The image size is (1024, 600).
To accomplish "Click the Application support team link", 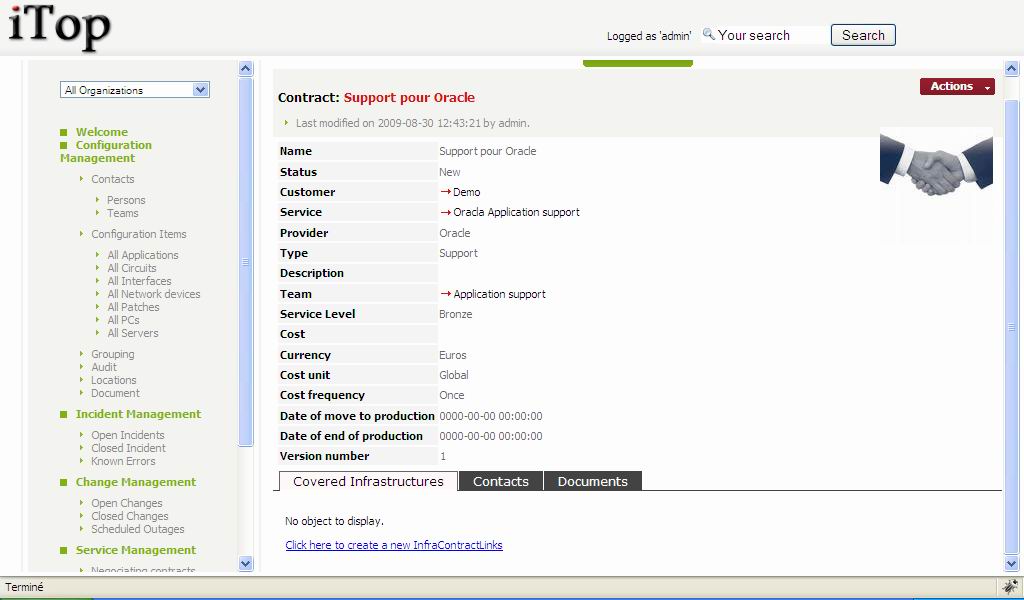I will click(500, 294).
